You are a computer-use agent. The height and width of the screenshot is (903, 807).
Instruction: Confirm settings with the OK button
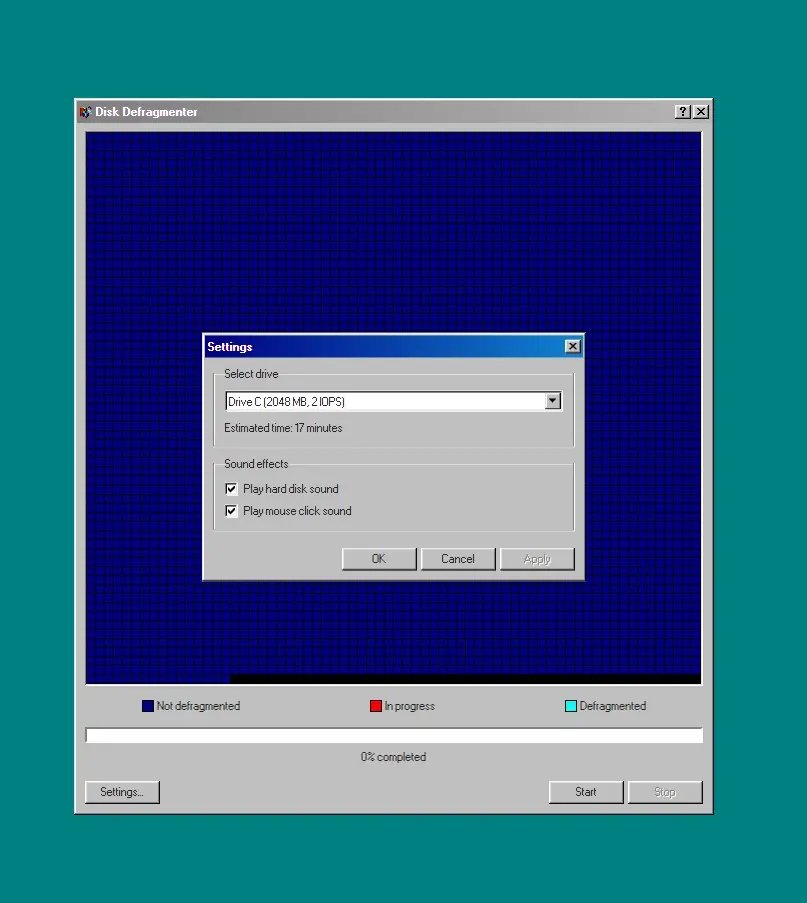pos(379,559)
